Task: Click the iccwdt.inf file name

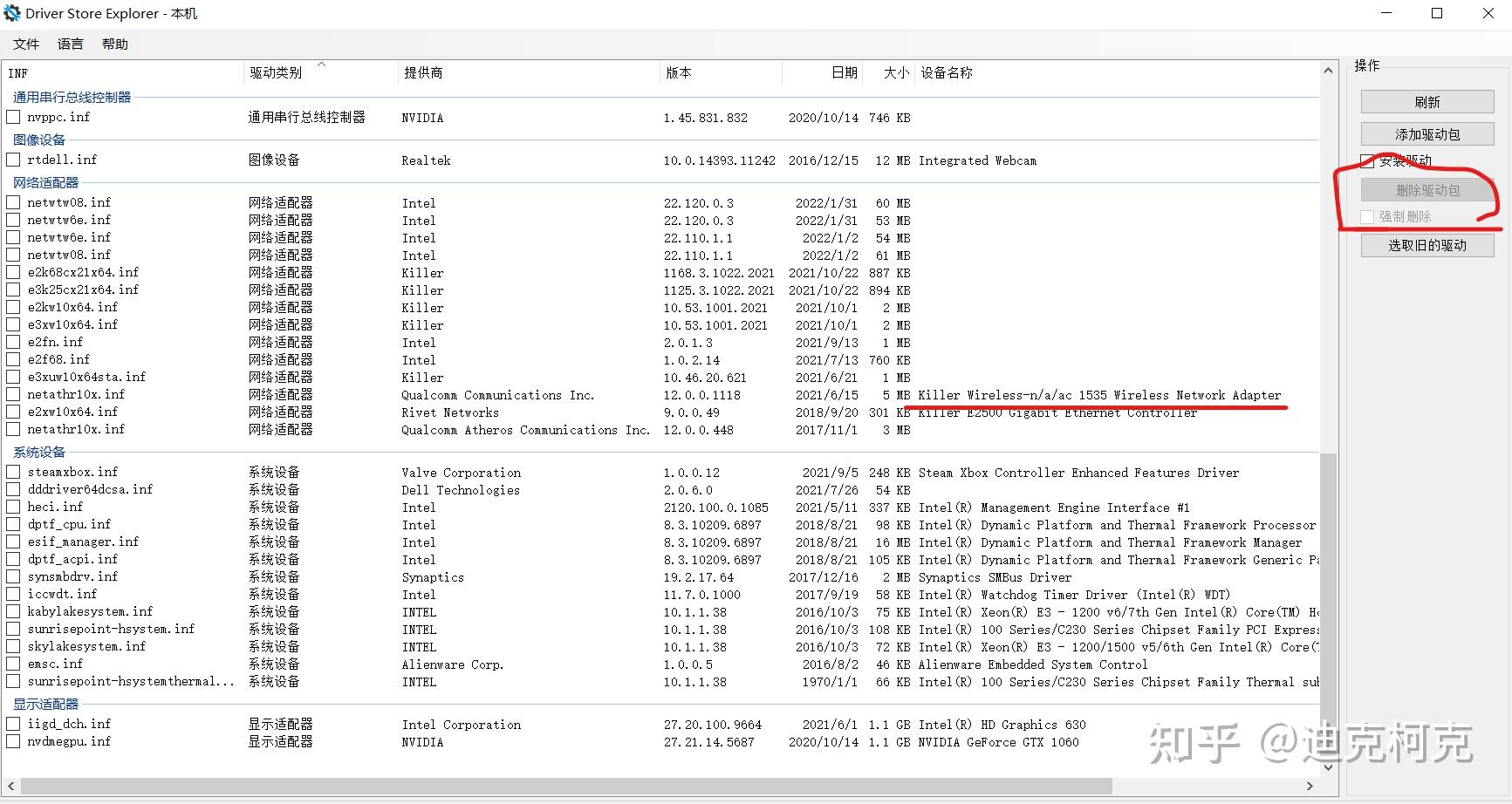Action: coord(62,594)
